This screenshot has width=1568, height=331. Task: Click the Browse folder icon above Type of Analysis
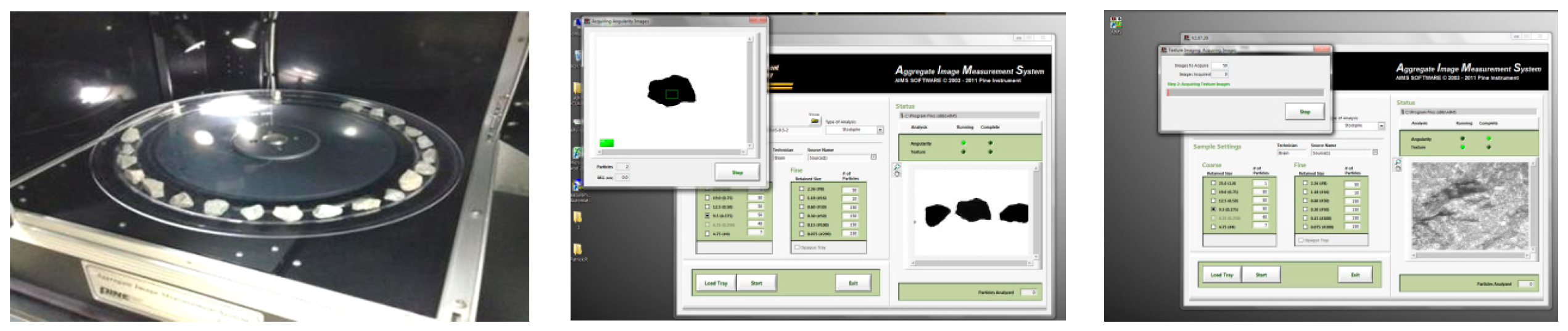pos(815,120)
